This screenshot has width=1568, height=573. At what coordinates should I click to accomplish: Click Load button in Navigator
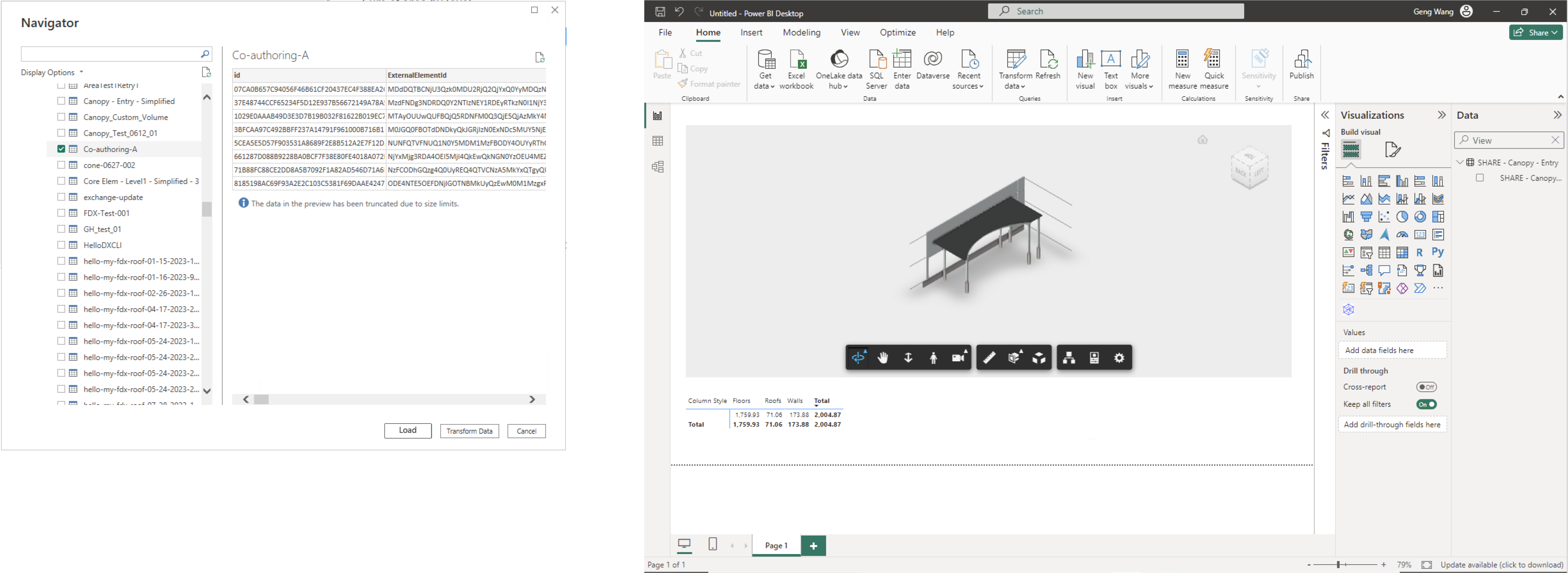coord(407,431)
